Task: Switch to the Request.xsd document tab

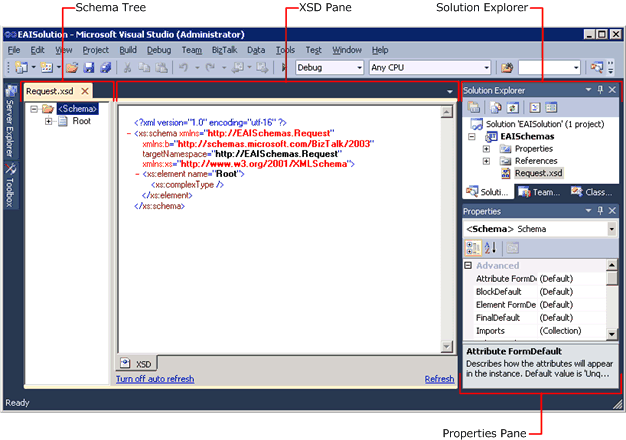Action: pos(50,91)
